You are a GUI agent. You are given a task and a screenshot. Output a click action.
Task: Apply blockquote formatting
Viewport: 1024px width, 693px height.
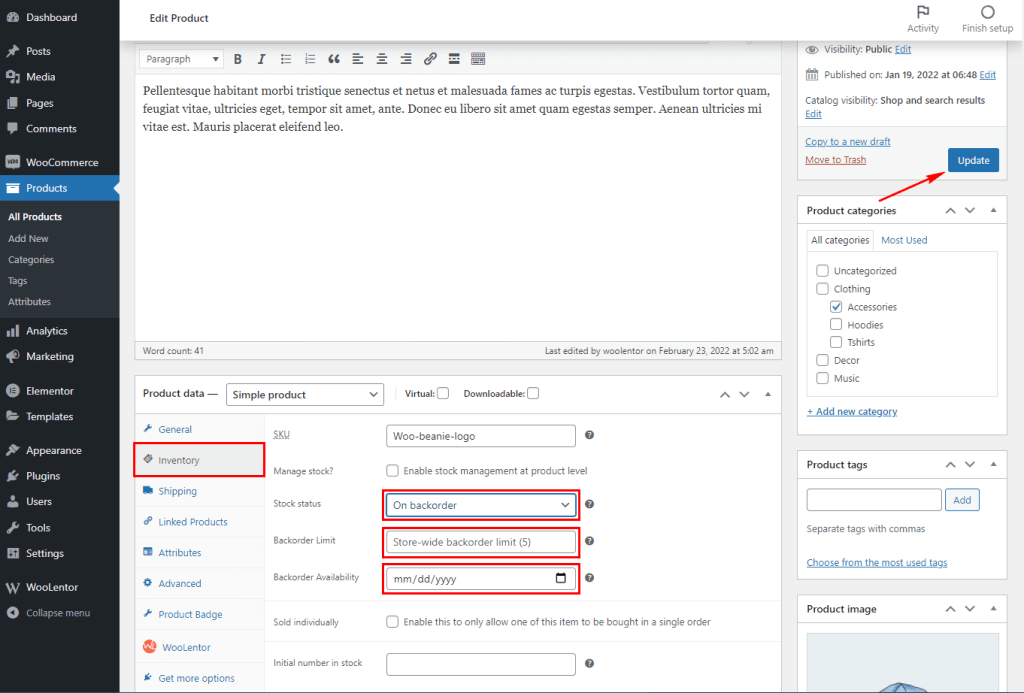tap(334, 59)
